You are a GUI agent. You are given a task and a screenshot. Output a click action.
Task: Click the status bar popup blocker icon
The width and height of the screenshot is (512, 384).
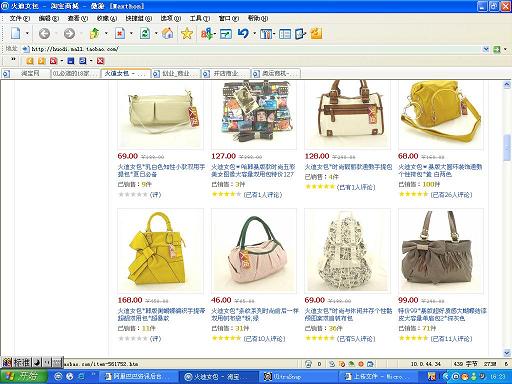click(x=309, y=364)
